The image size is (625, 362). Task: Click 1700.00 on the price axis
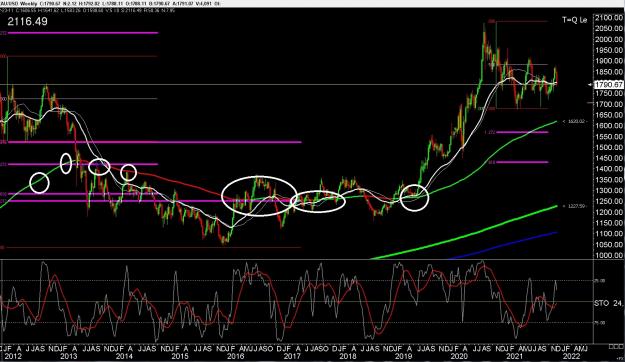(609, 104)
